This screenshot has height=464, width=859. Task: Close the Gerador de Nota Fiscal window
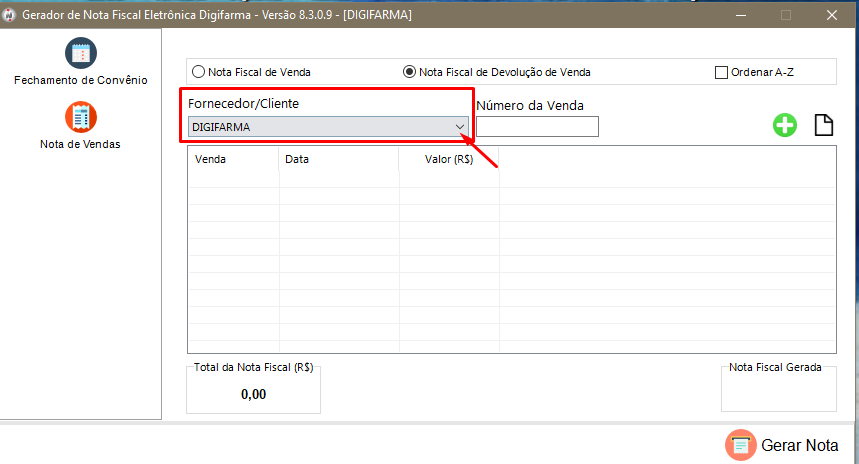(x=831, y=15)
